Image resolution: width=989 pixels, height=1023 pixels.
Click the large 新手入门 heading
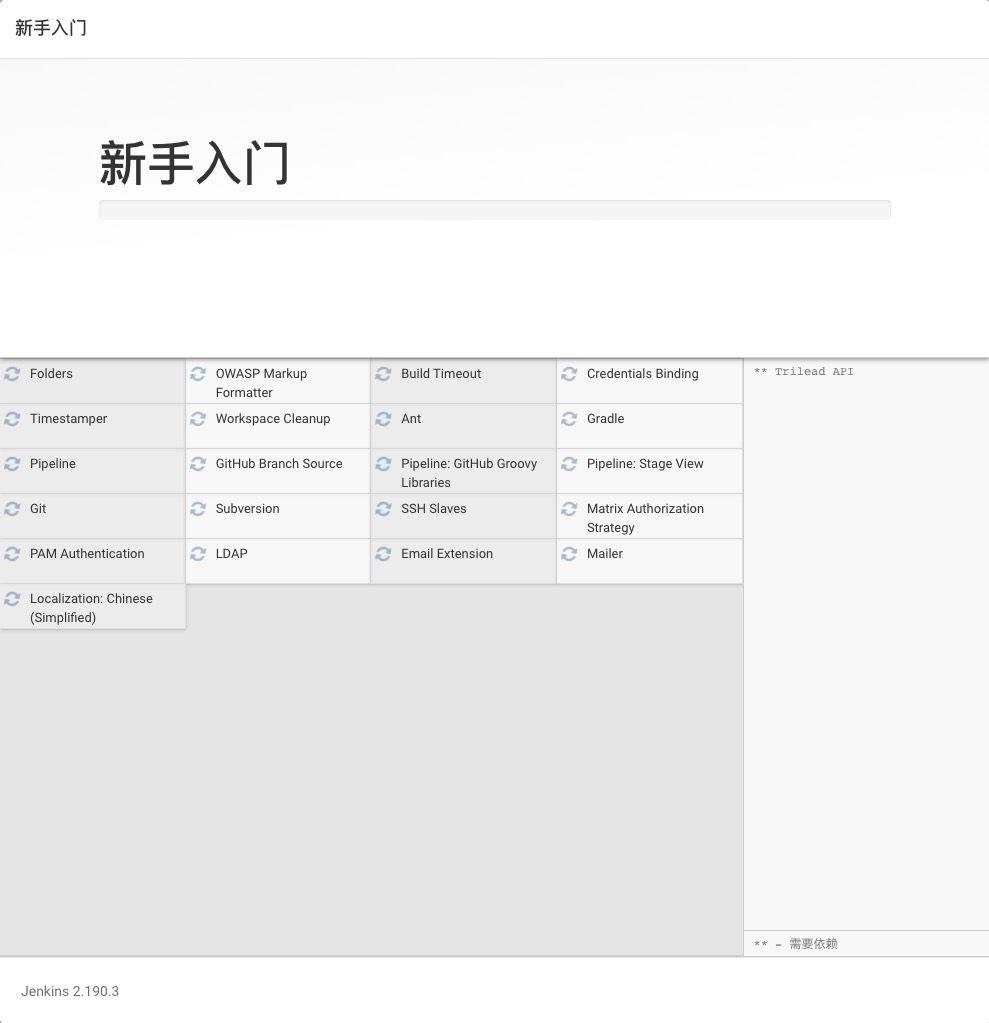[194, 163]
